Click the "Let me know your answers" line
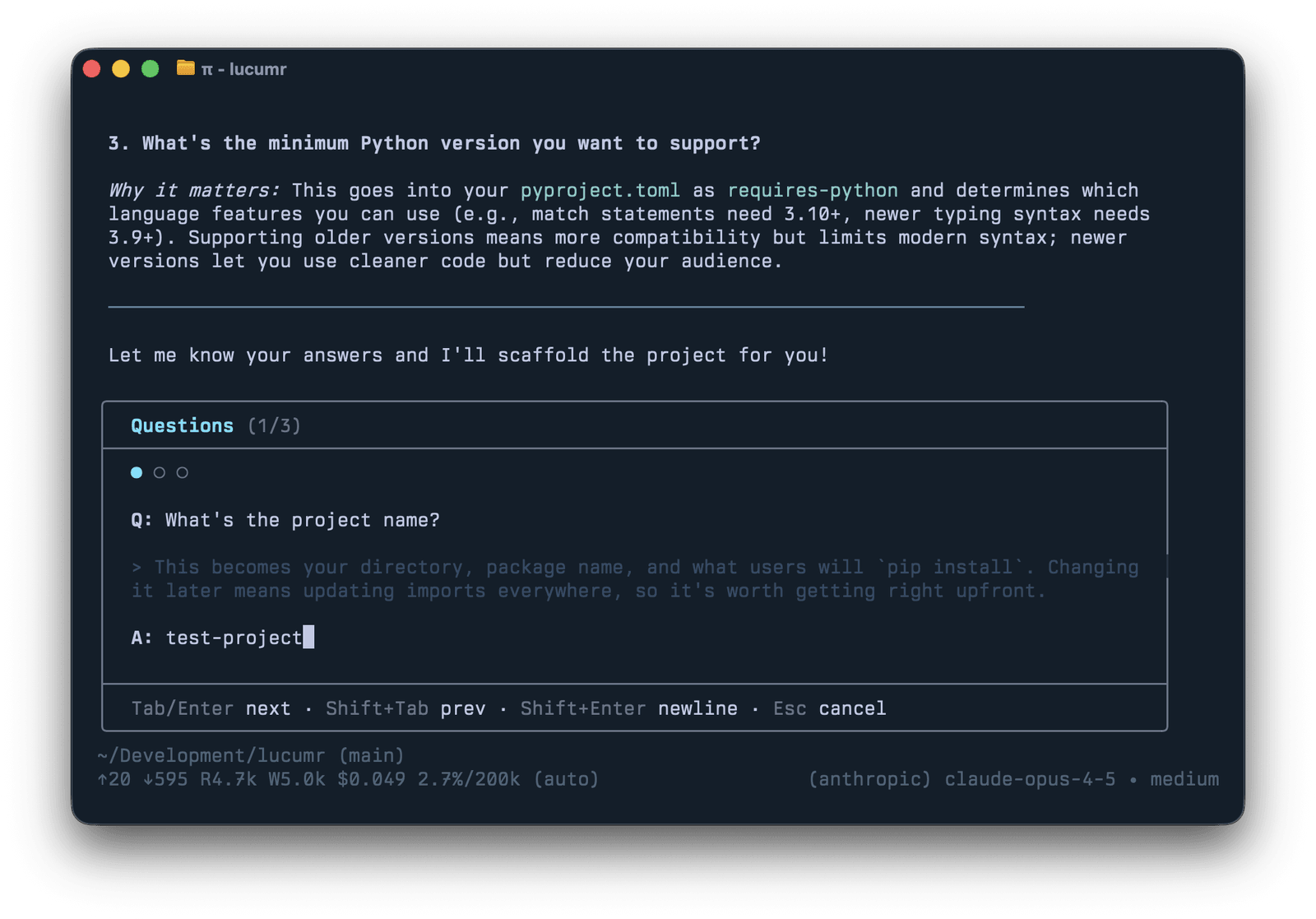1316x919 pixels. [x=468, y=355]
